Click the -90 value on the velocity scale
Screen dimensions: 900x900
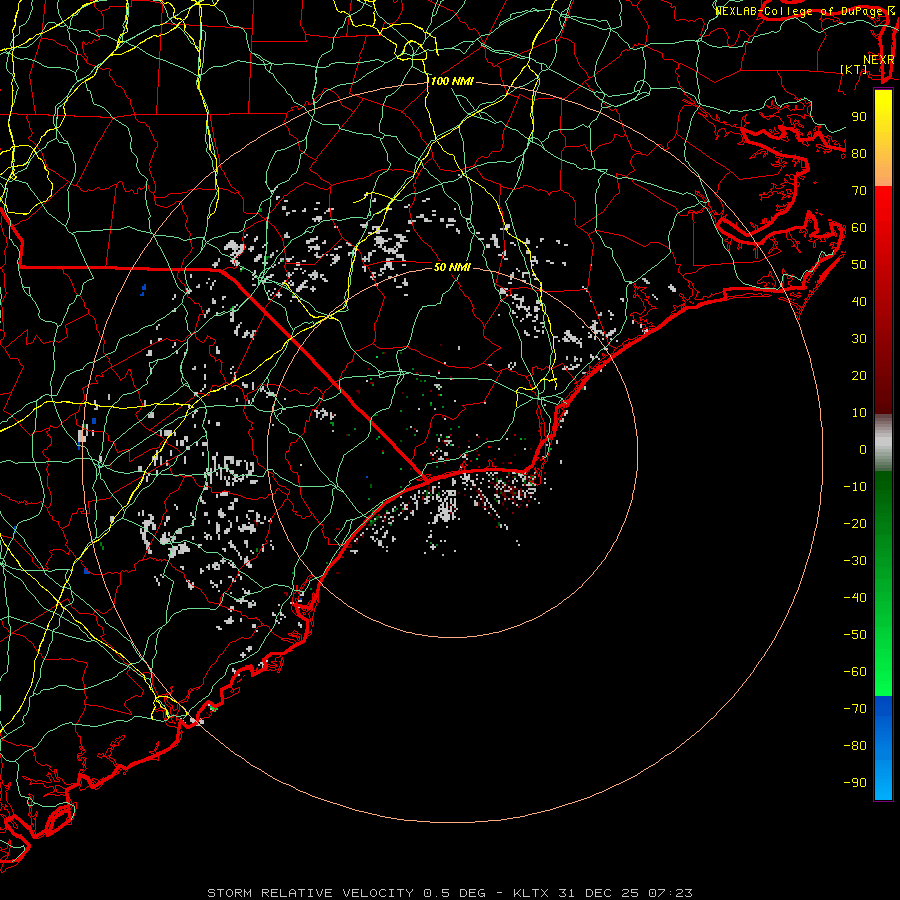[856, 783]
